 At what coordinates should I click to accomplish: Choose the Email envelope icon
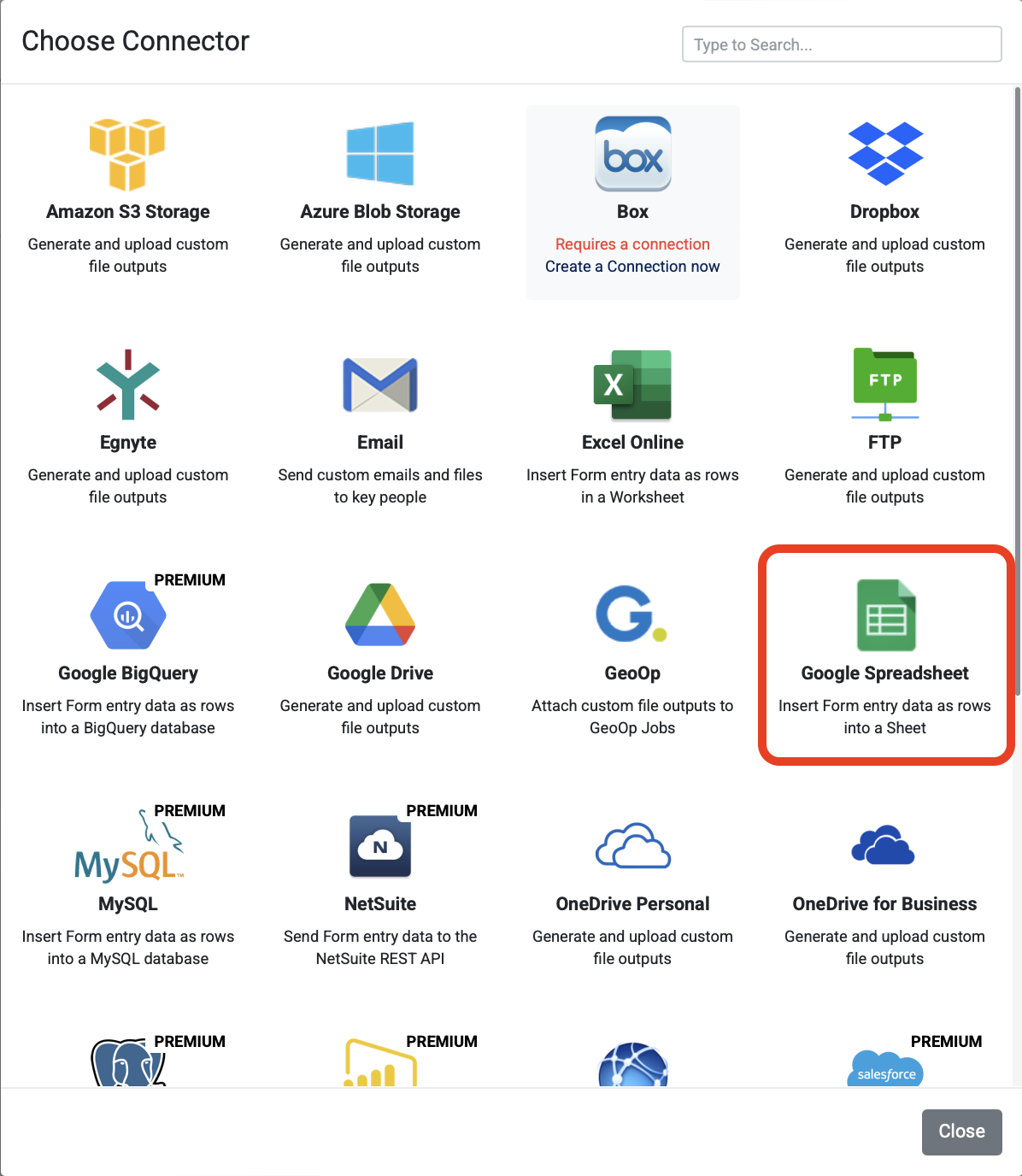click(x=380, y=385)
